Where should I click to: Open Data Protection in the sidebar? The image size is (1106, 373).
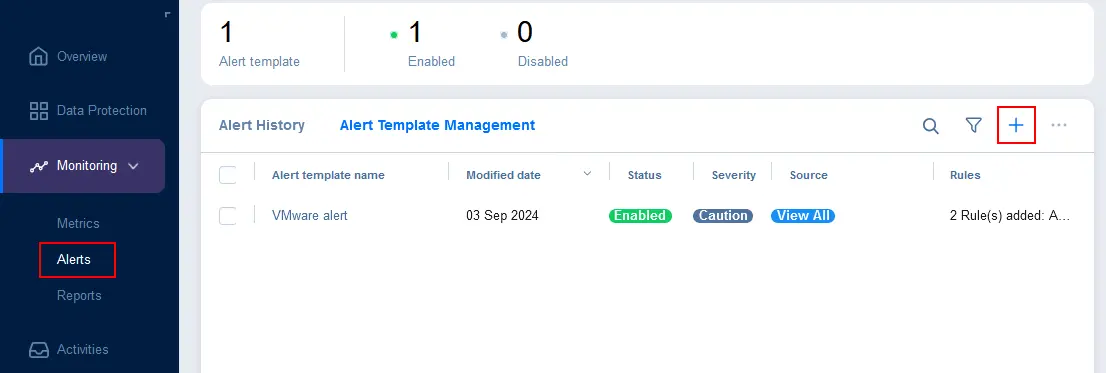coord(102,111)
